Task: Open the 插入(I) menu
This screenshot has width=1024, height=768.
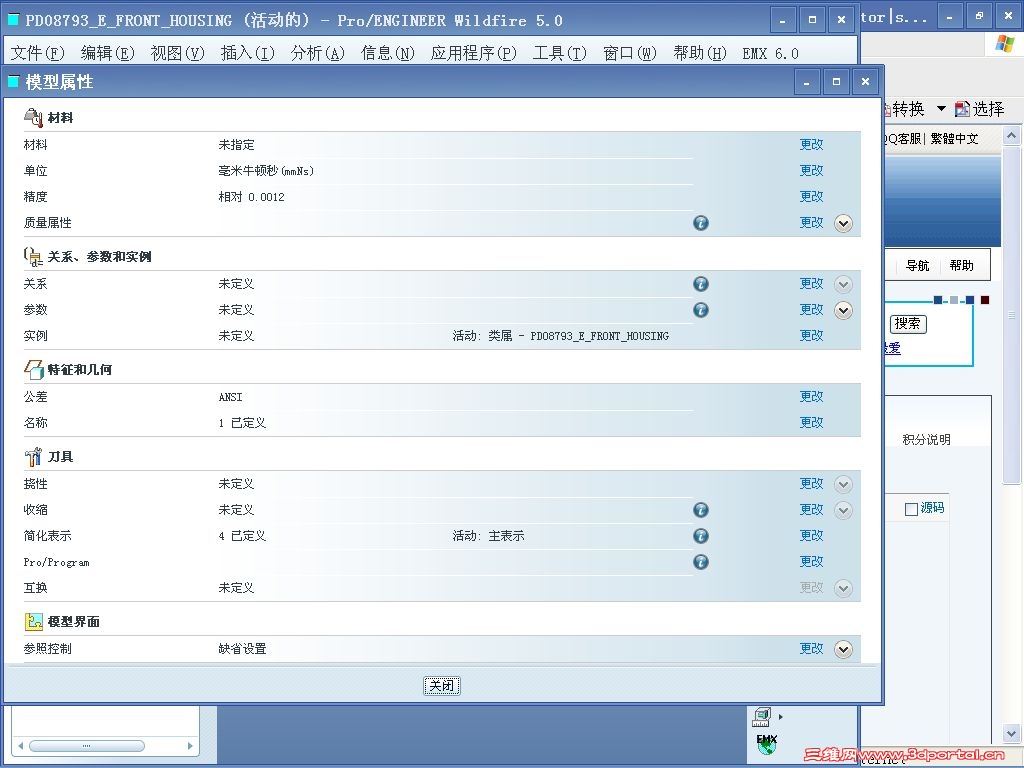Action: point(248,53)
